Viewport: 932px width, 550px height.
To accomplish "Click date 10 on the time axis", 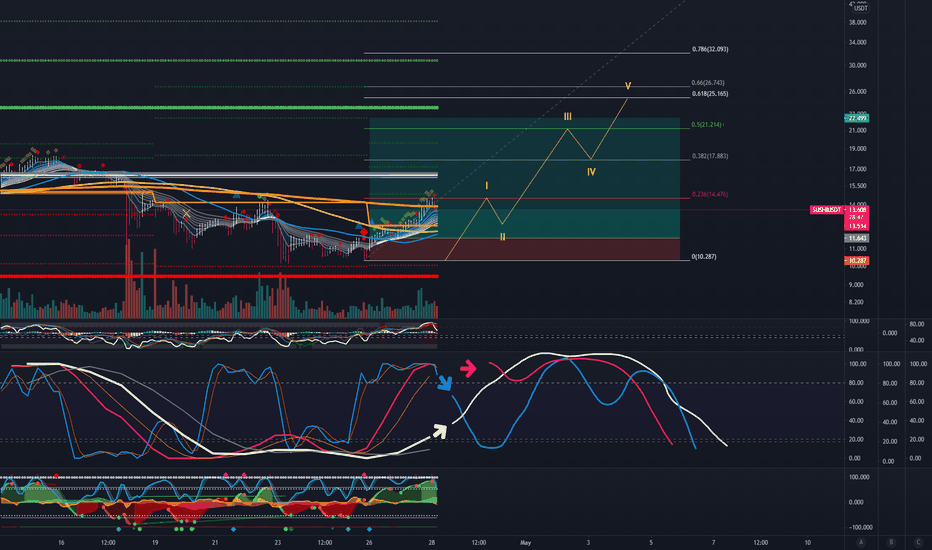I will coord(807,542).
